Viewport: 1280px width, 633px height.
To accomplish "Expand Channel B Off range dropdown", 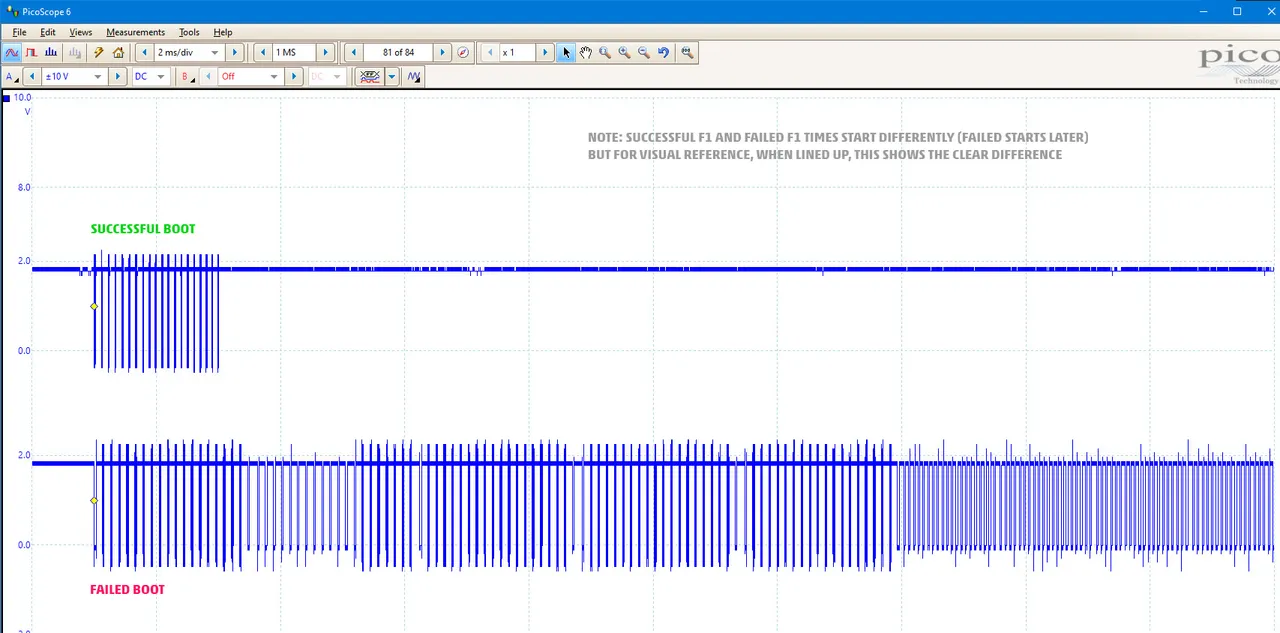I will (272, 77).
